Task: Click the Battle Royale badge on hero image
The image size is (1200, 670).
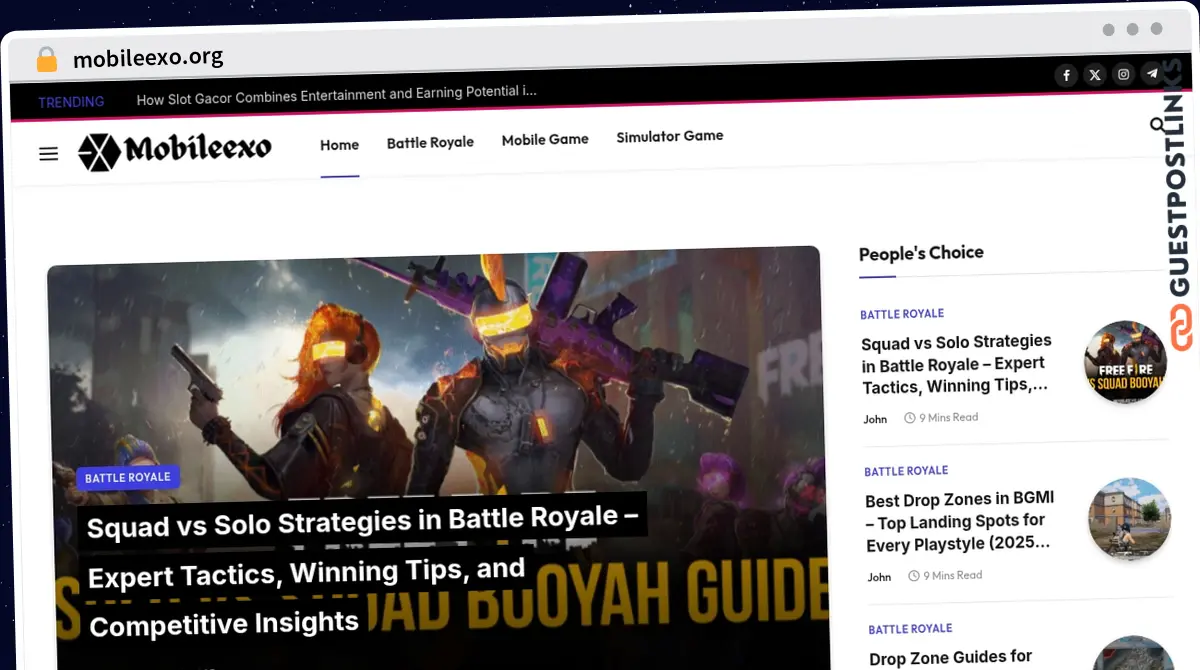Action: pos(128,477)
